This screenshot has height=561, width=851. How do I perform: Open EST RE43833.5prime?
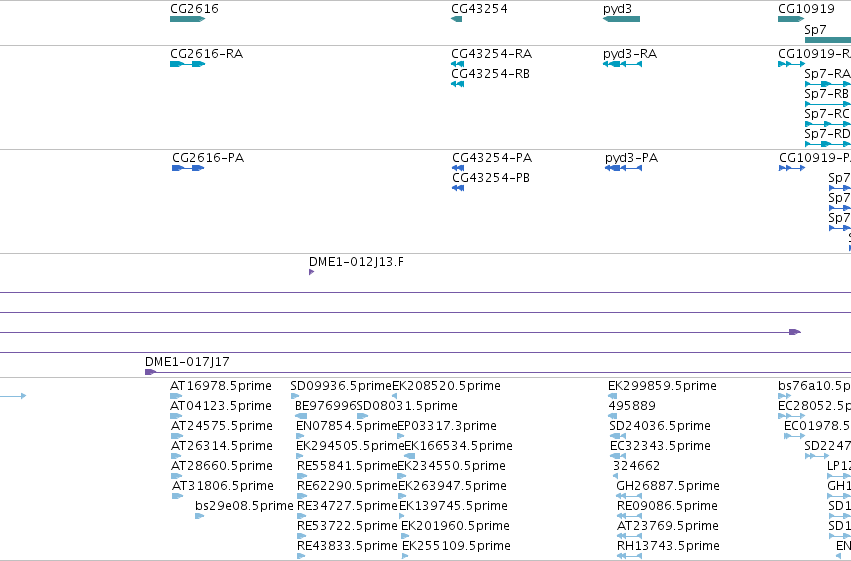[x=347, y=546]
